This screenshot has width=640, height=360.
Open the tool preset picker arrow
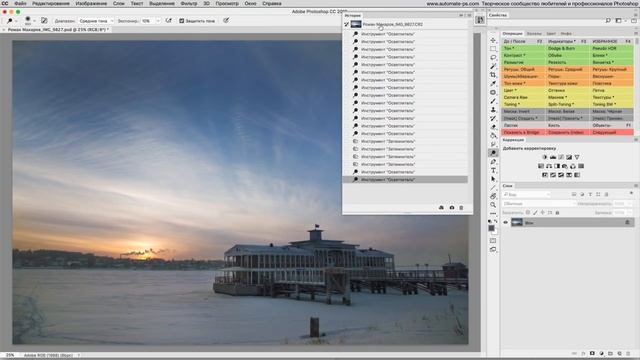point(16,21)
